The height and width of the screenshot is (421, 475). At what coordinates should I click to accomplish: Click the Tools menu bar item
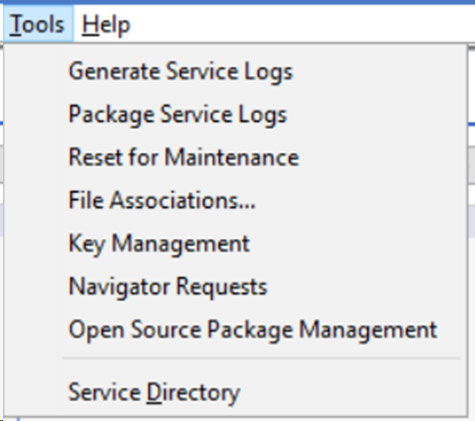tap(38, 24)
